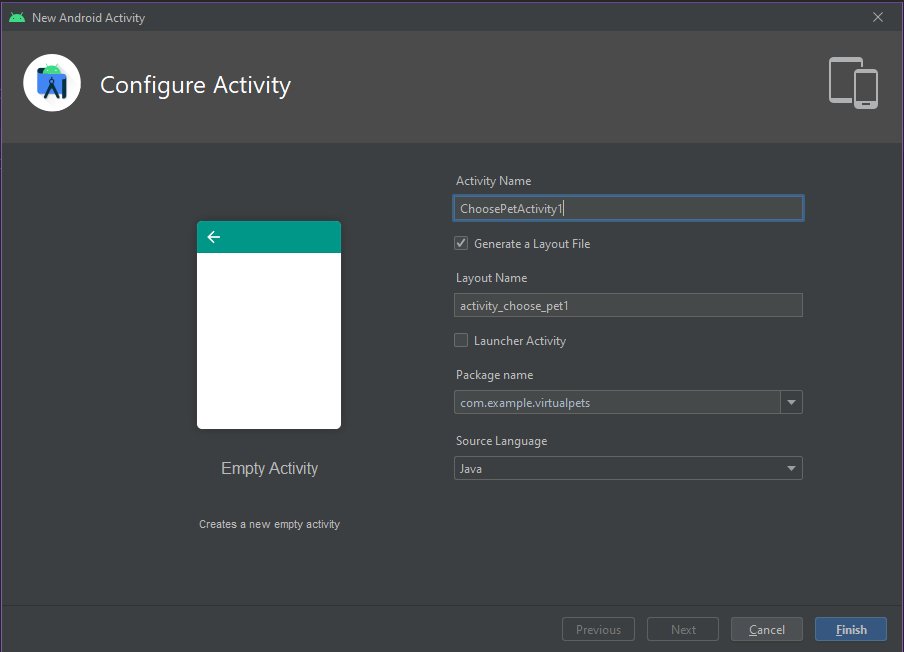Focus the Layout Name text field

click(x=628, y=305)
